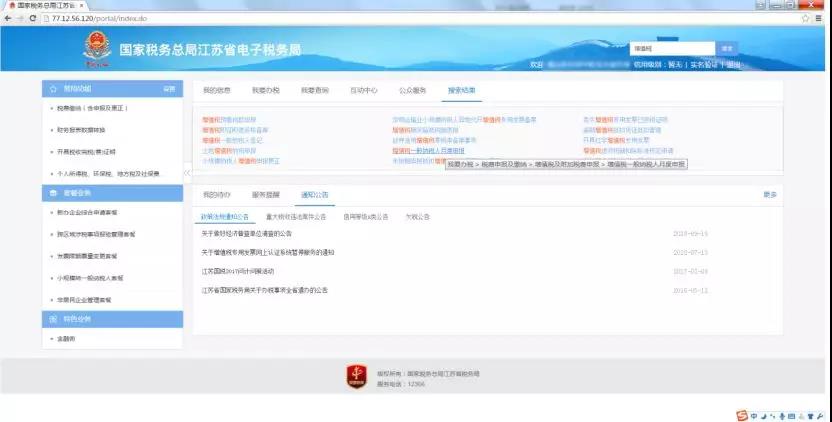Close the browser tab
Image resolution: width=832 pixels, height=422 pixels.
pyautogui.click(x=81, y=5)
